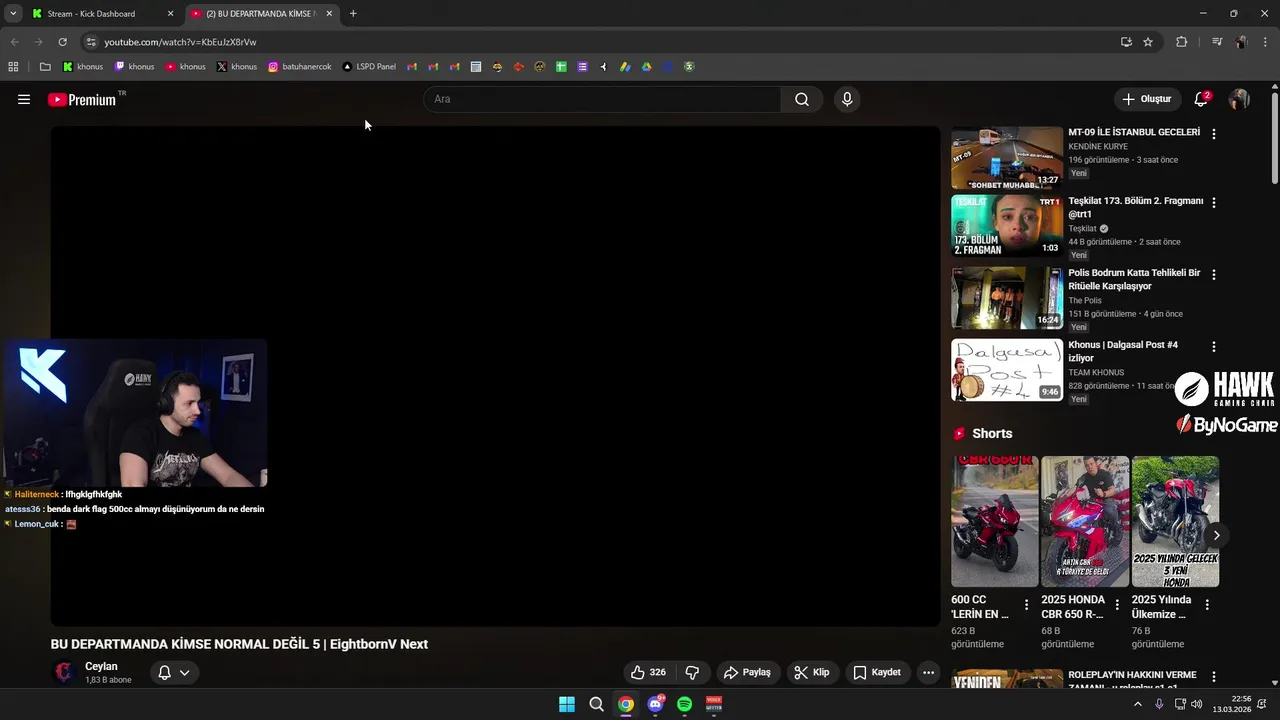Screen dimensions: 1280x720
Task: Open Teşkilat 173. Bölüm video thumbnail
Action: (x=1007, y=226)
